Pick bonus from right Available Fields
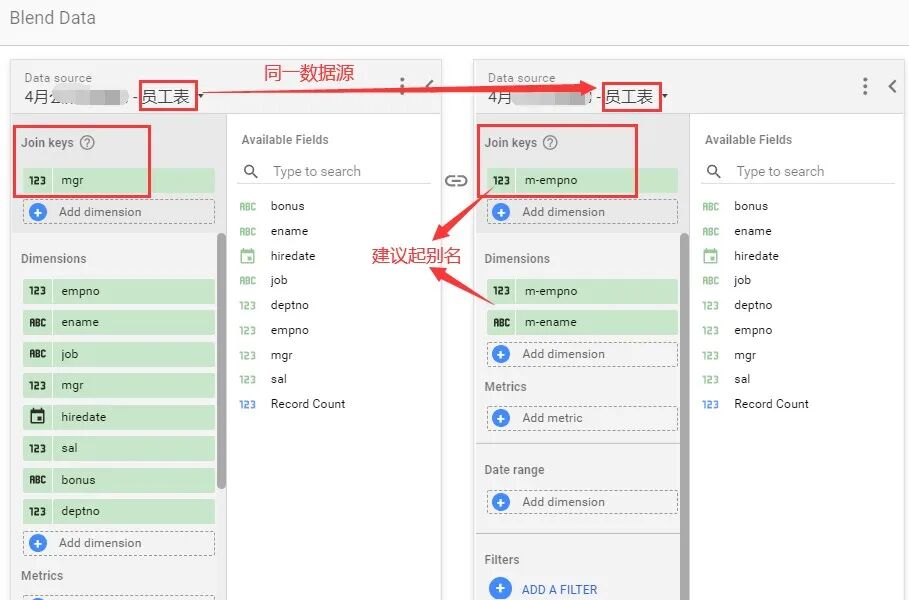909x600 pixels. click(x=751, y=206)
